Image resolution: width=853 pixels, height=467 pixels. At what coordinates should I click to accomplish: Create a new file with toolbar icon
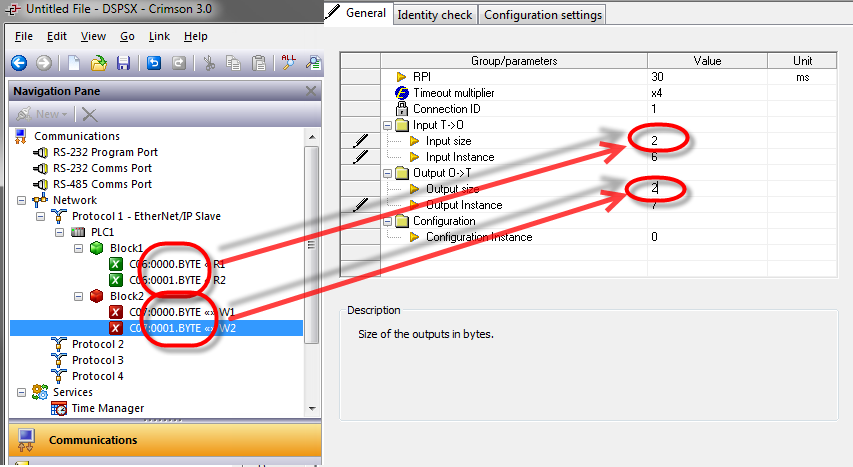pos(73,63)
